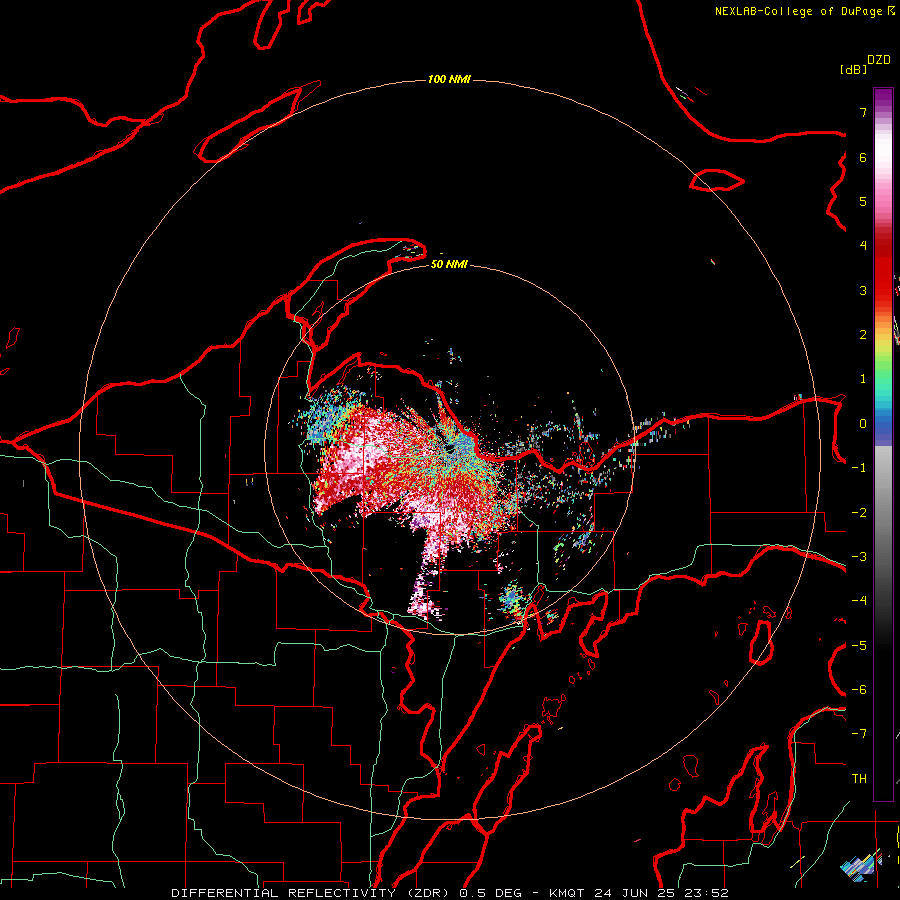Click the Differential Reflectivity caption at the bottom

(x=449, y=893)
